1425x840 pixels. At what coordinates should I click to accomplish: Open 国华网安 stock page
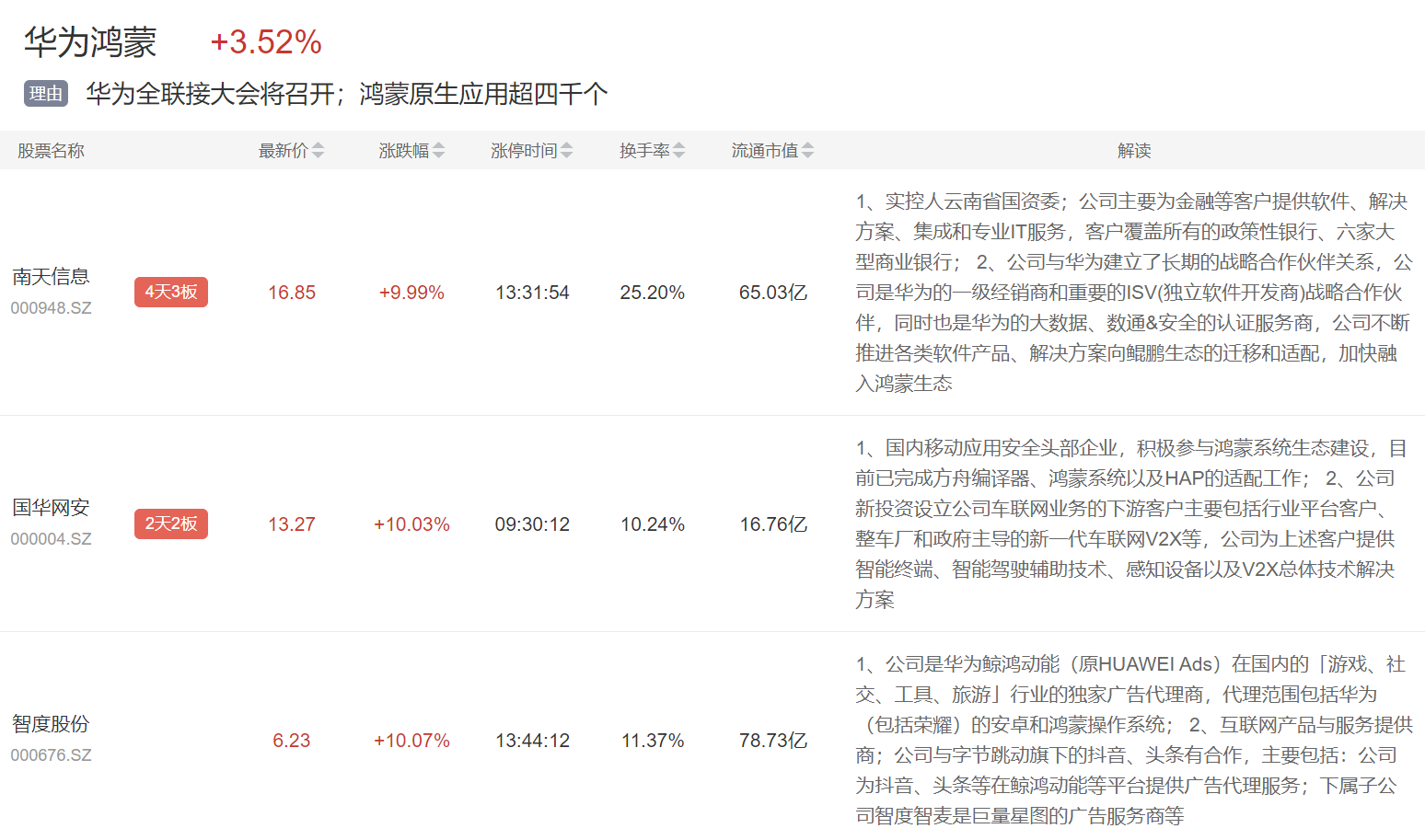coord(51,508)
